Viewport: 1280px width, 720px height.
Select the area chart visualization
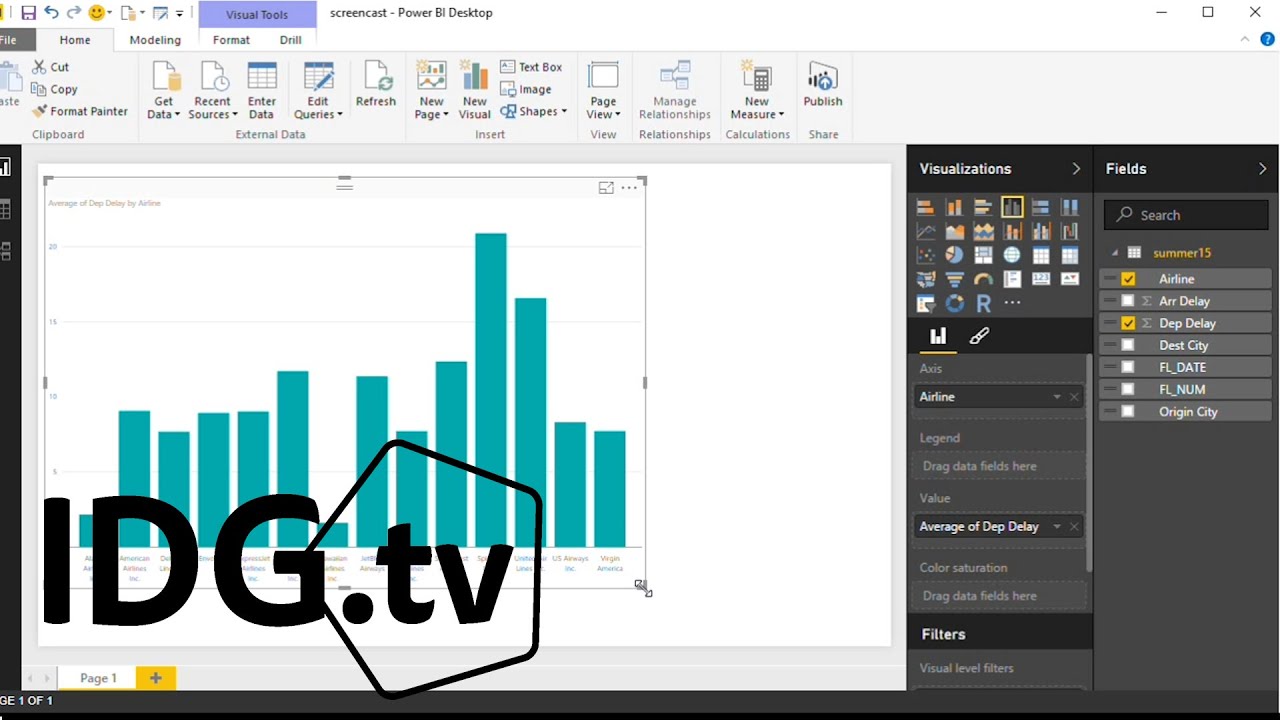coord(955,231)
